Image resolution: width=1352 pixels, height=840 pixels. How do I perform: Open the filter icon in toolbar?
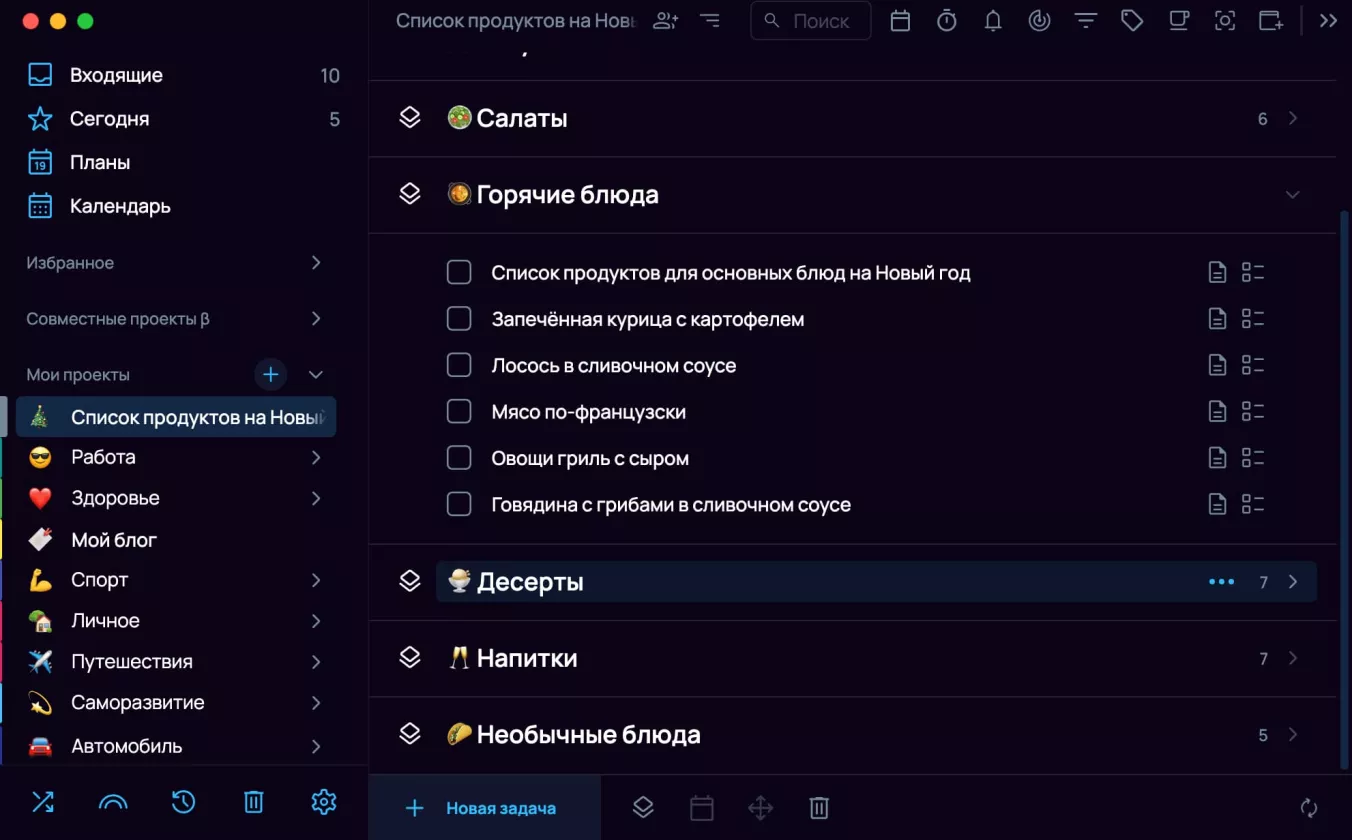click(1086, 20)
